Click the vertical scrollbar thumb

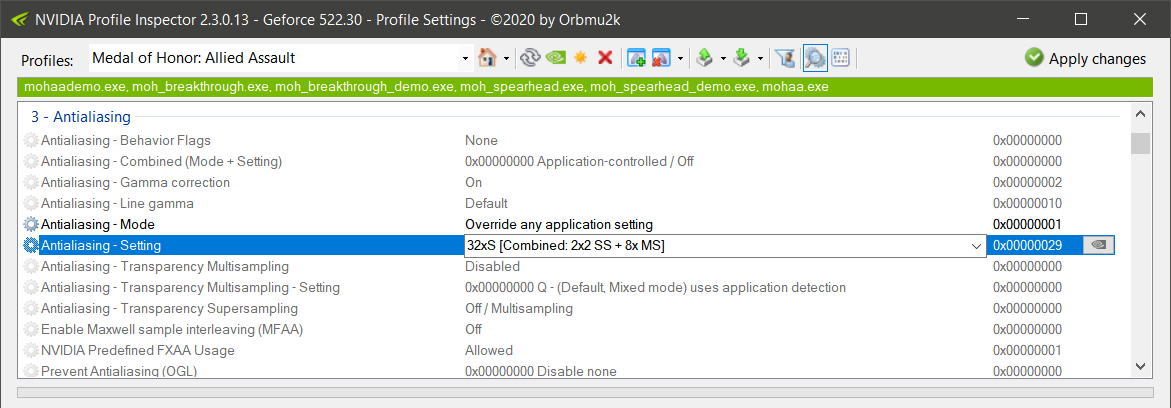(1140, 143)
